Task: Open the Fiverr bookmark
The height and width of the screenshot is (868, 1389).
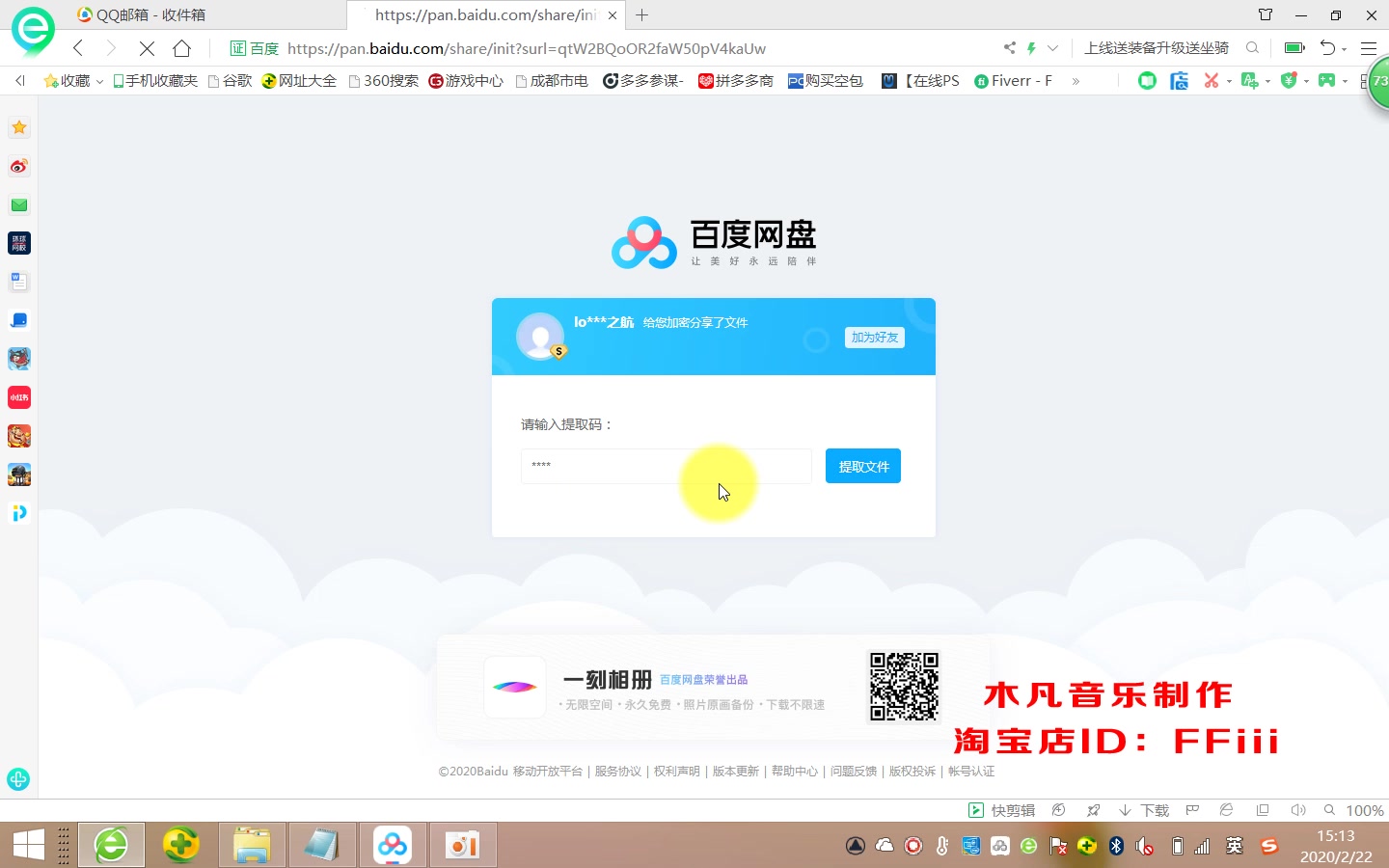Action: click(1014, 81)
